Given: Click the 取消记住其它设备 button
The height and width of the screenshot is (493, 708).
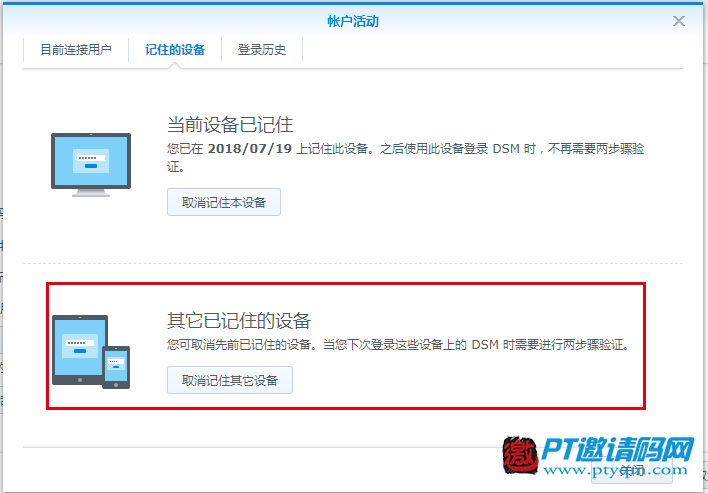Looking at the screenshot, I should 230,380.
